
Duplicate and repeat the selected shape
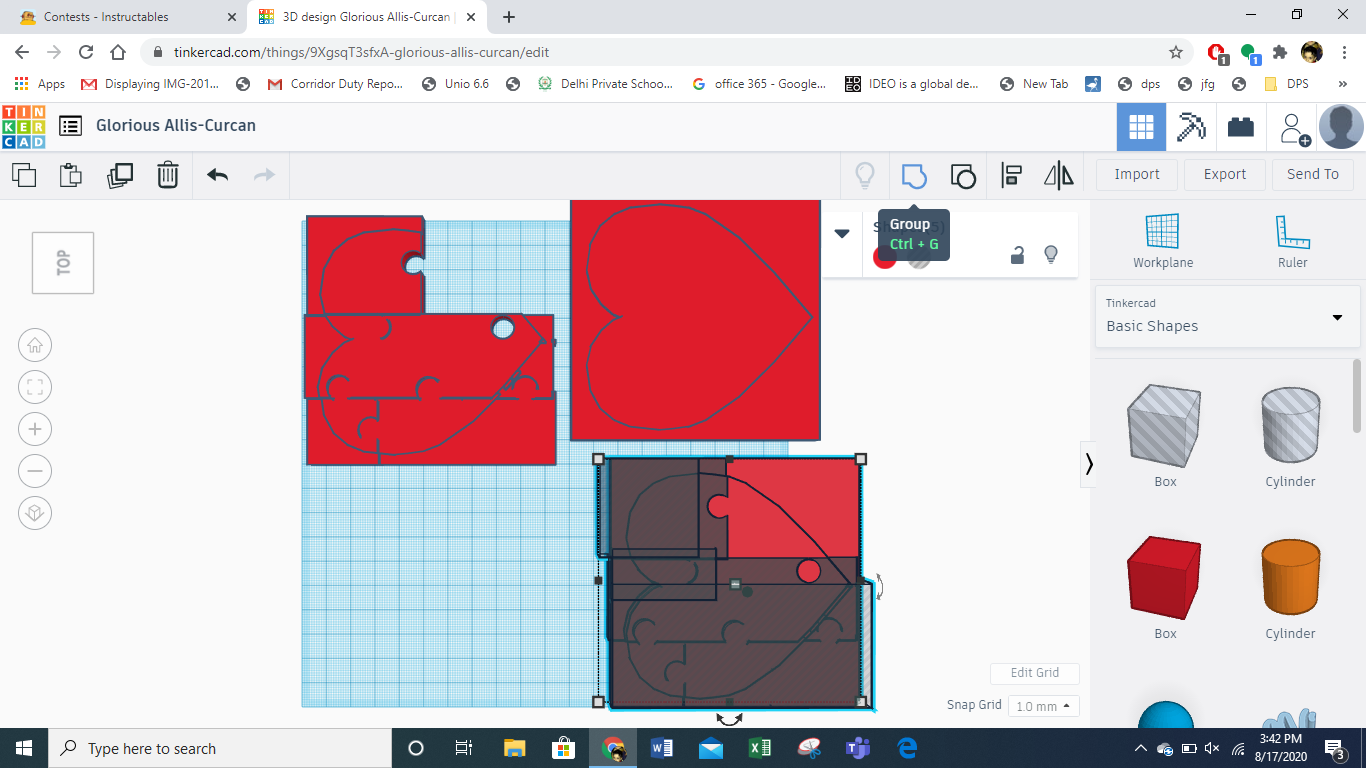(119, 175)
